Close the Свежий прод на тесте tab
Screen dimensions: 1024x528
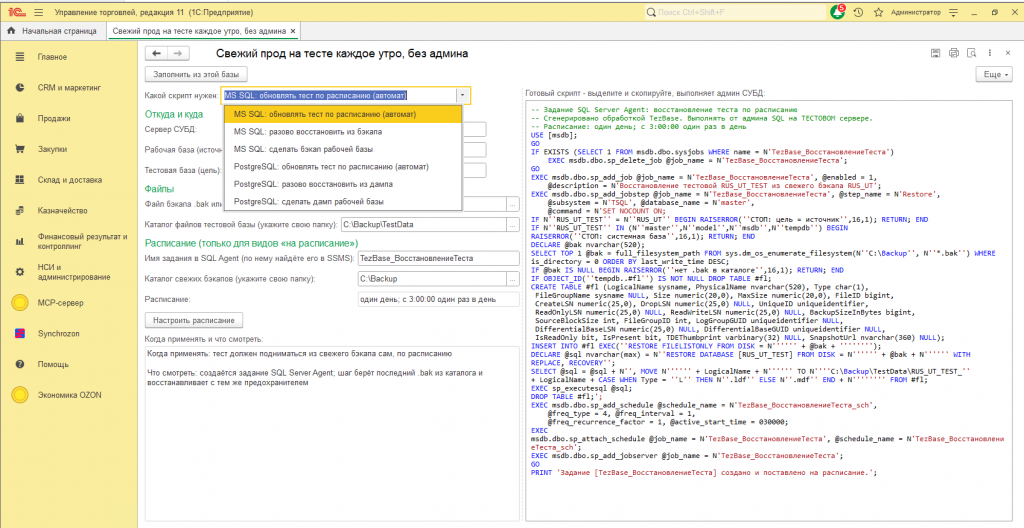[293, 31]
